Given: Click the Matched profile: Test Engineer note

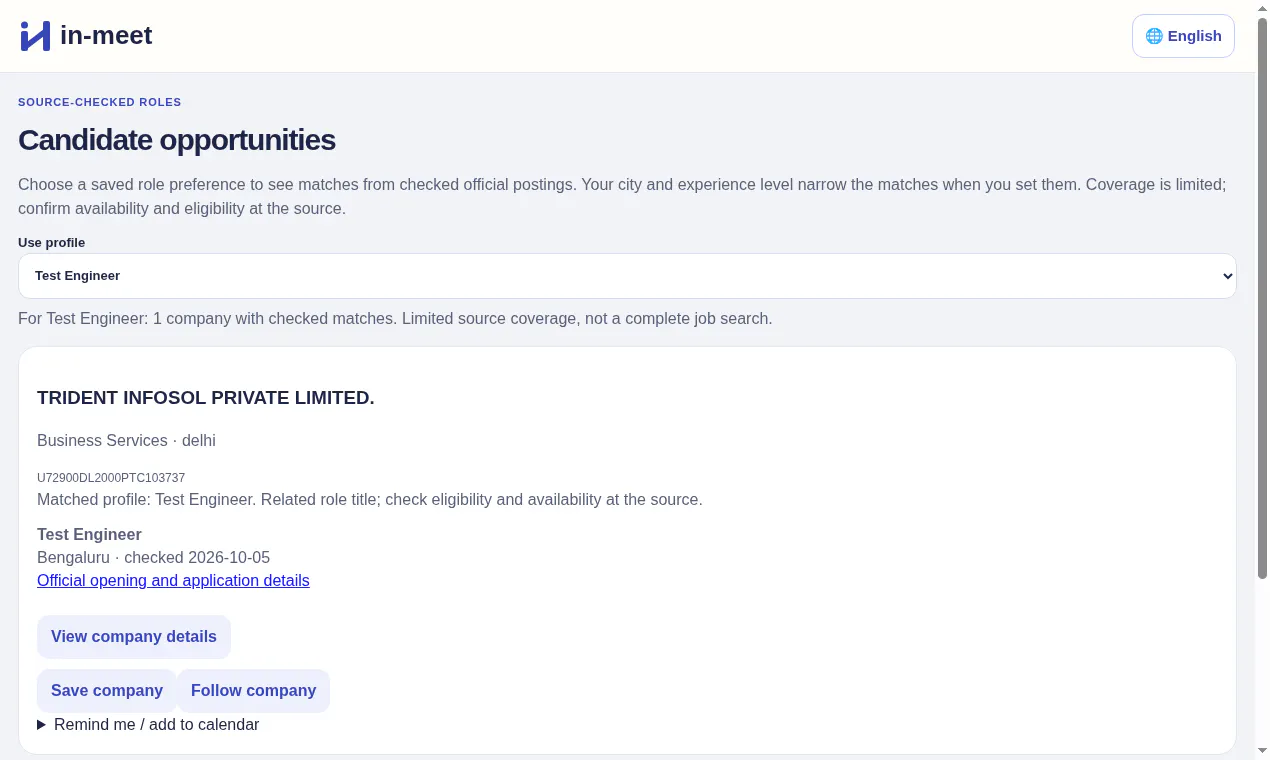Looking at the screenshot, I should [370, 500].
